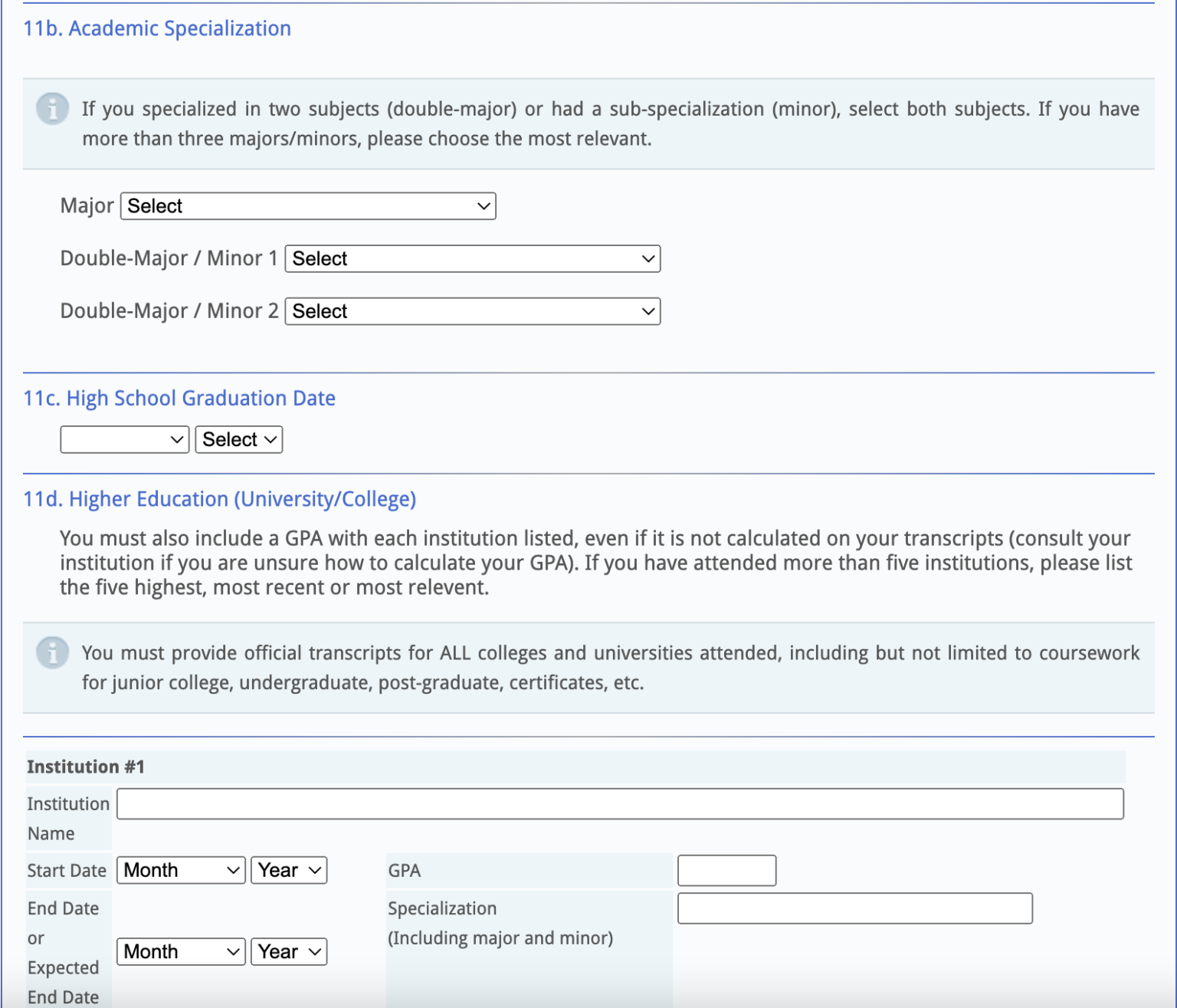Click the 11b. Academic Specialization heading

(157, 28)
